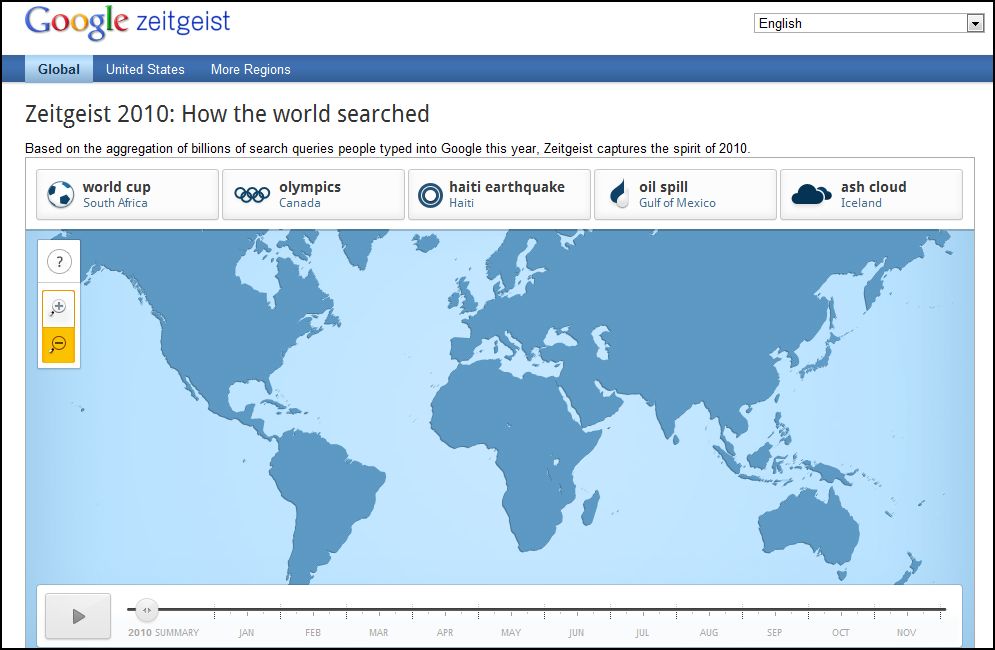Viewport: 995px width, 650px height.
Task: Jump to JUN on the timeline
Action: click(x=576, y=632)
